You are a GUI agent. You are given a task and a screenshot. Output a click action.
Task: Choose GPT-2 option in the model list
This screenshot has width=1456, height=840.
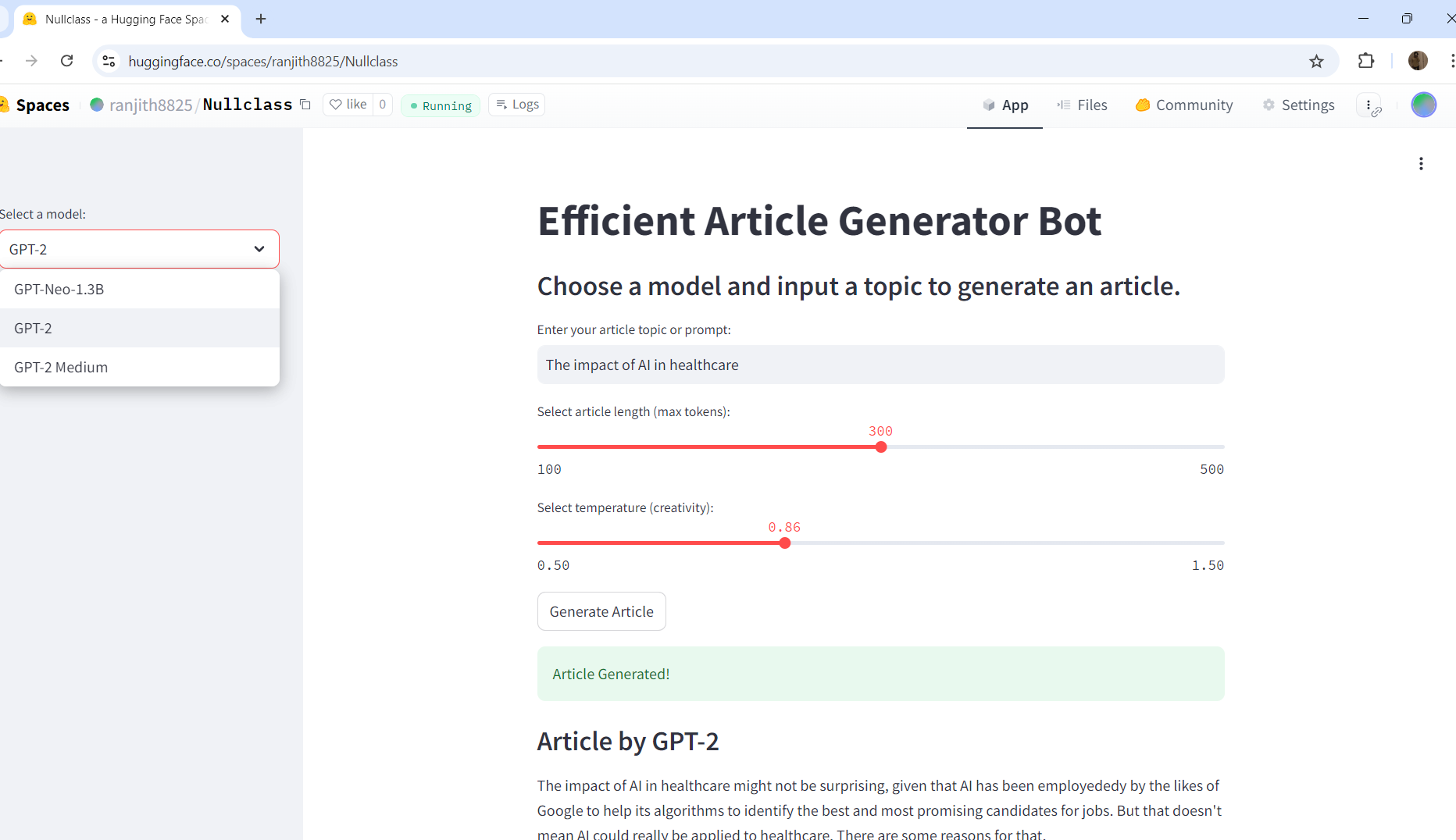tap(140, 328)
